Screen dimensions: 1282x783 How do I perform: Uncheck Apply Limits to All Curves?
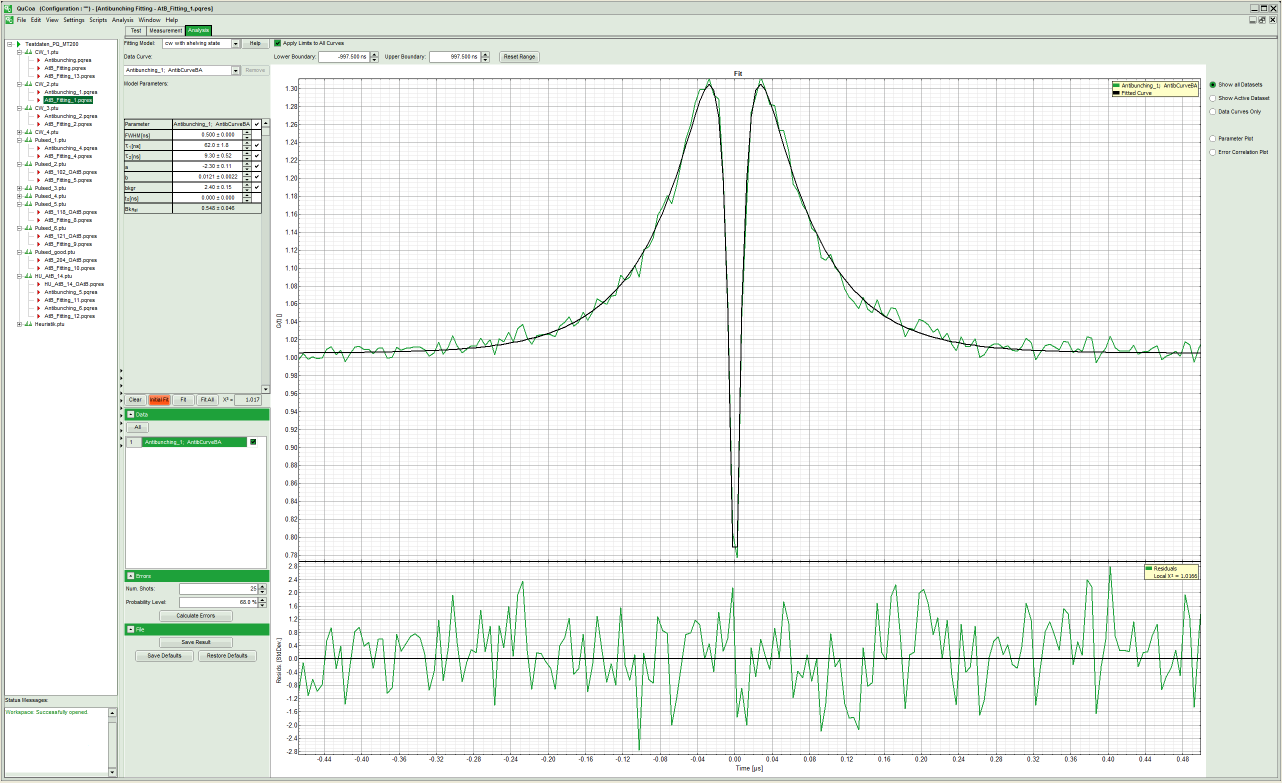[x=278, y=43]
